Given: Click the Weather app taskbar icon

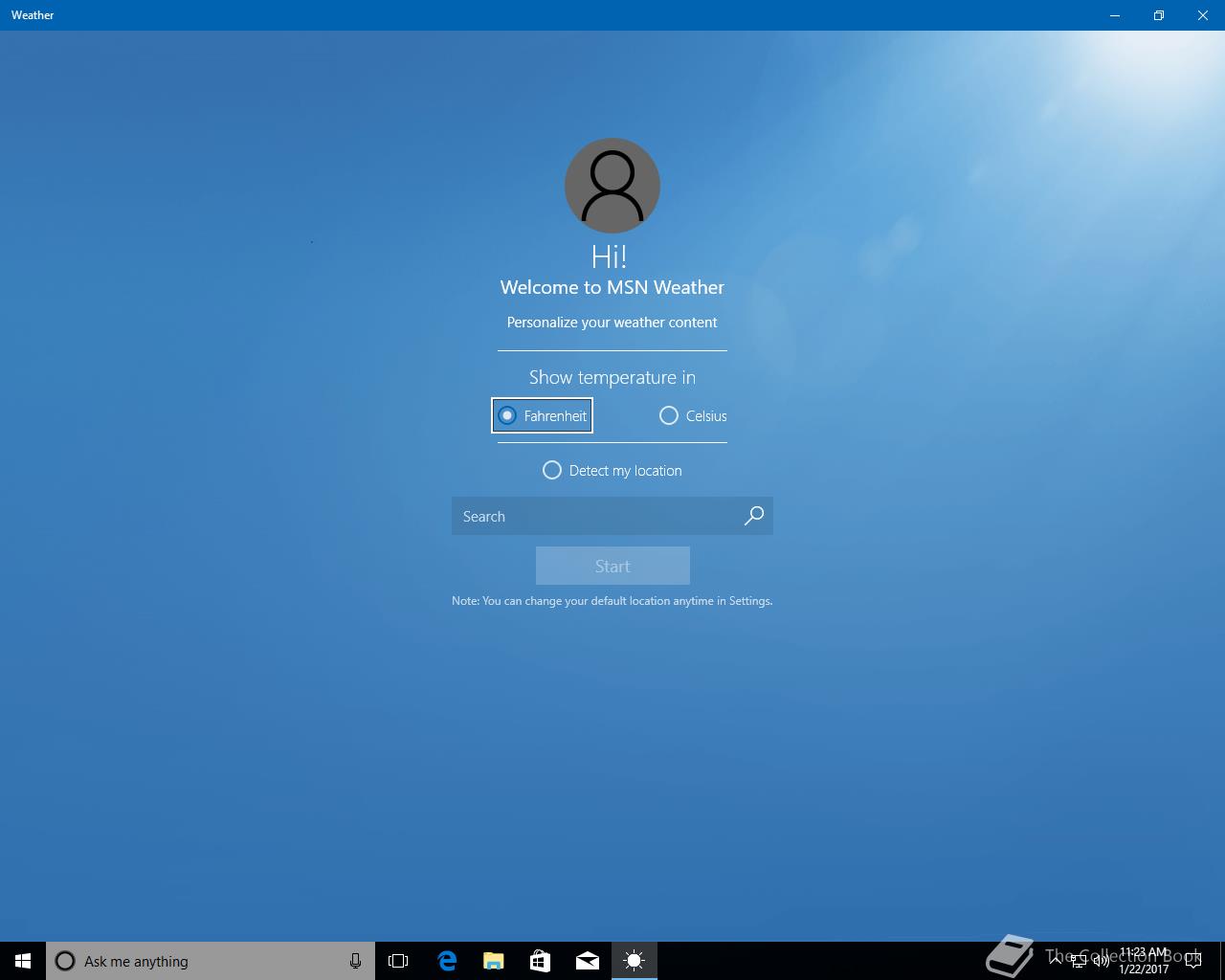Looking at the screenshot, I should [x=635, y=961].
